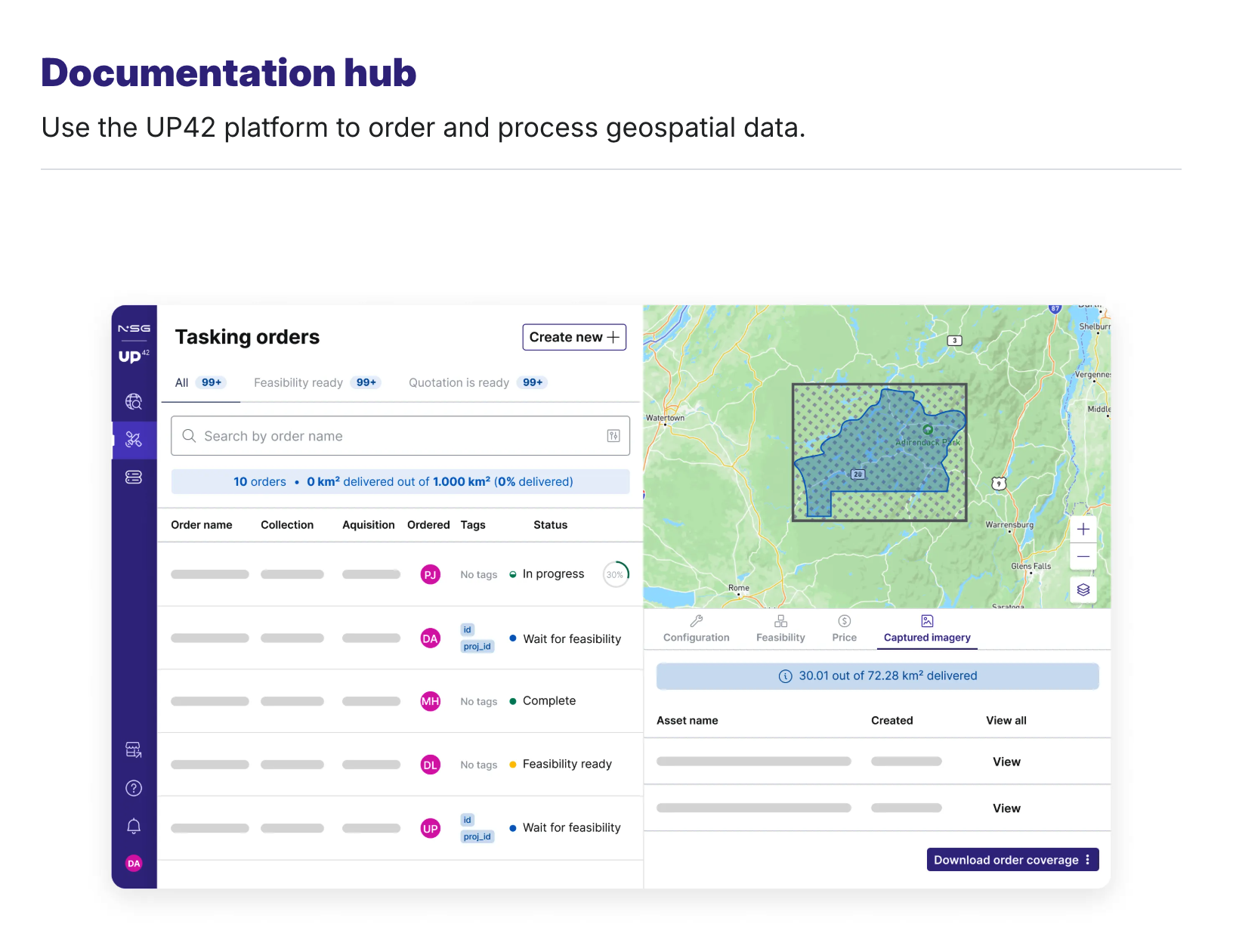
Task: Click the Complete status text
Action: tap(549, 701)
